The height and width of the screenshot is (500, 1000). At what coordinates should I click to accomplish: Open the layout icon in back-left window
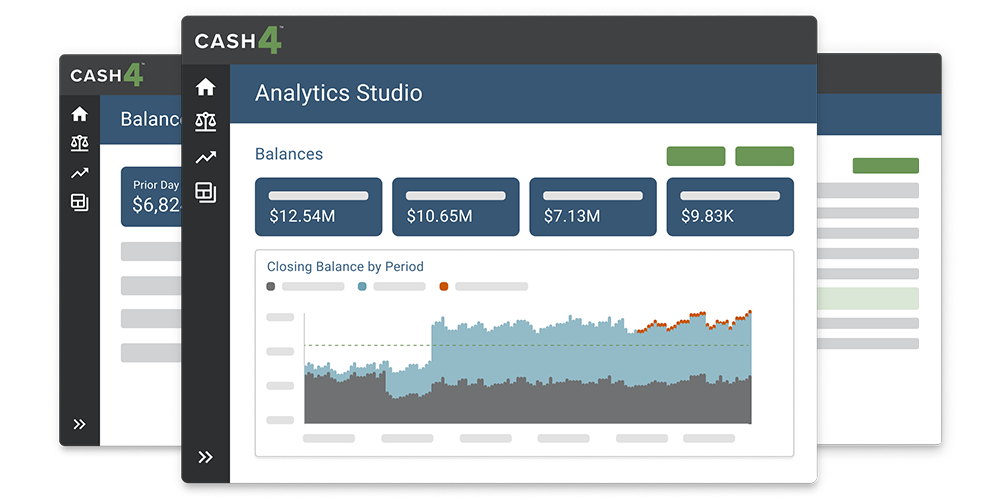80,202
